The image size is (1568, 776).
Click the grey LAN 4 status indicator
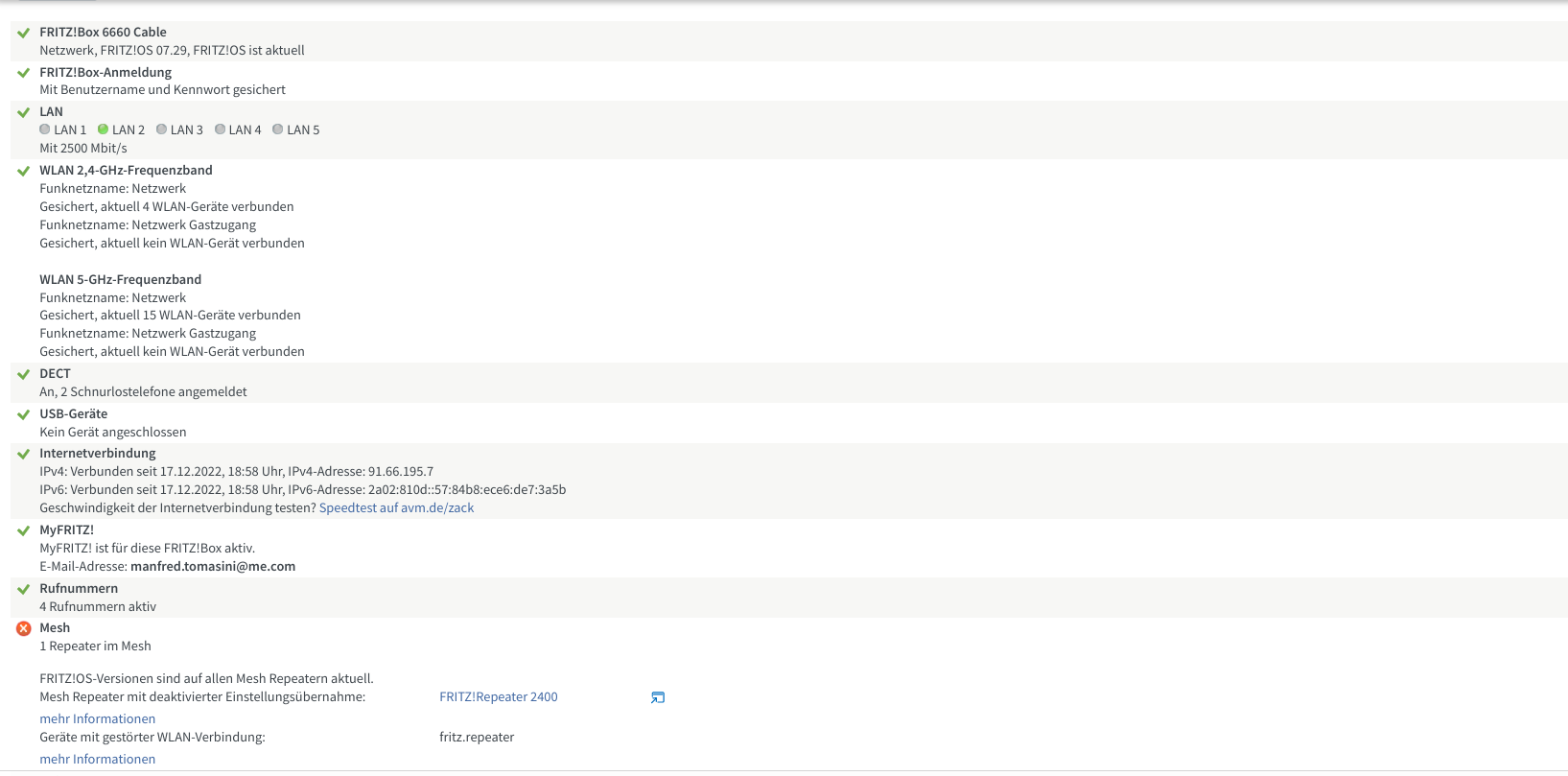(221, 129)
